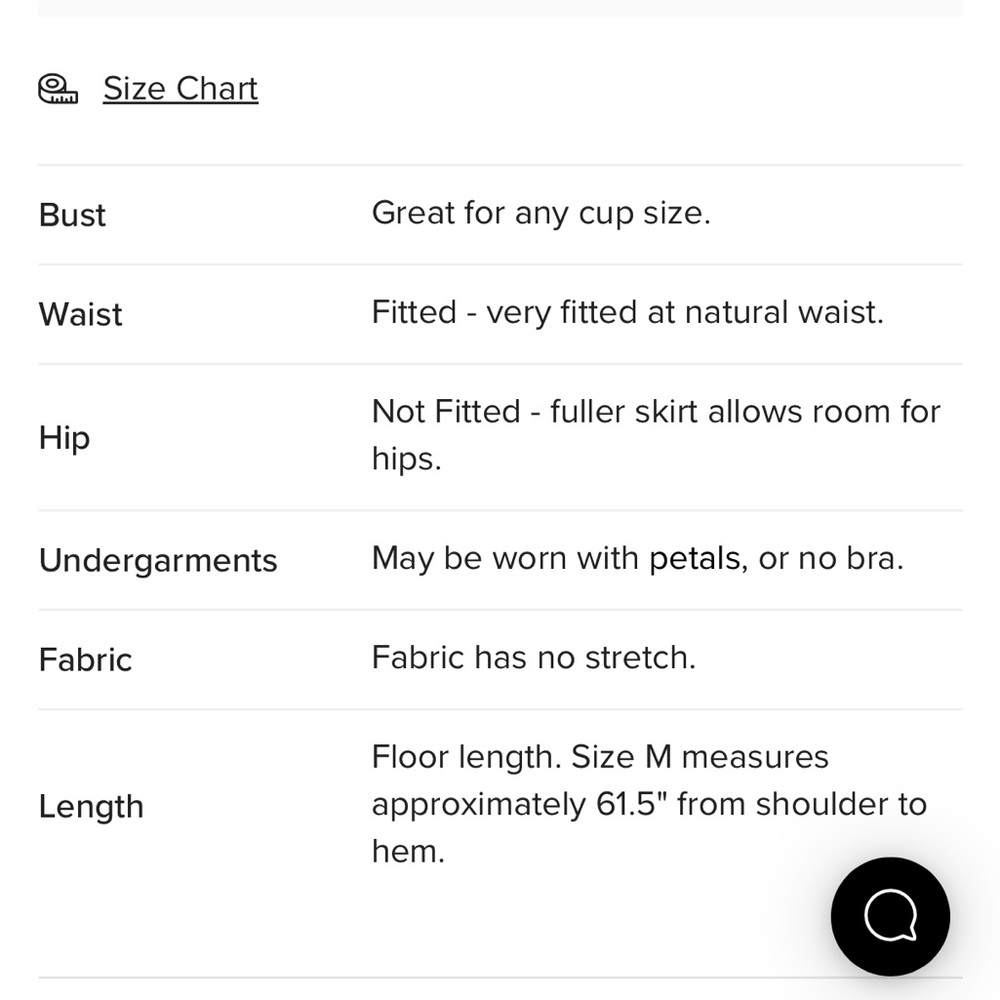Select the Fabric row label
This screenshot has height=1000, width=1000.
point(85,659)
